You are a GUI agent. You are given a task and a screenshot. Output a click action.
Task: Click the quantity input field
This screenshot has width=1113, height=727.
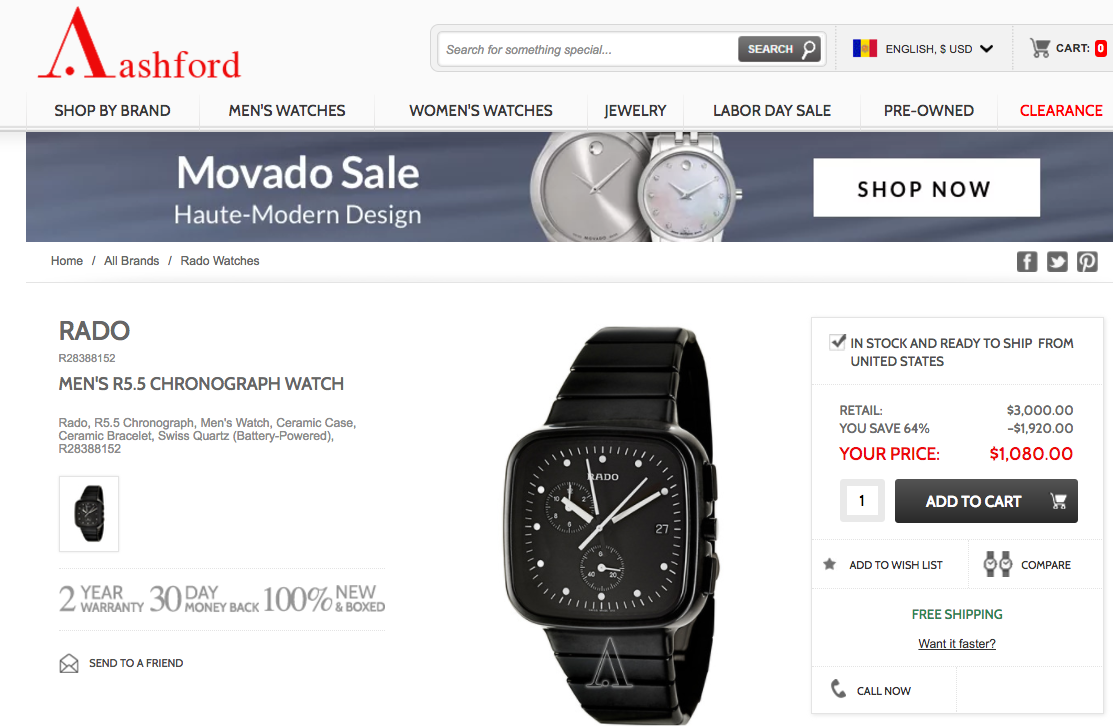pos(862,501)
